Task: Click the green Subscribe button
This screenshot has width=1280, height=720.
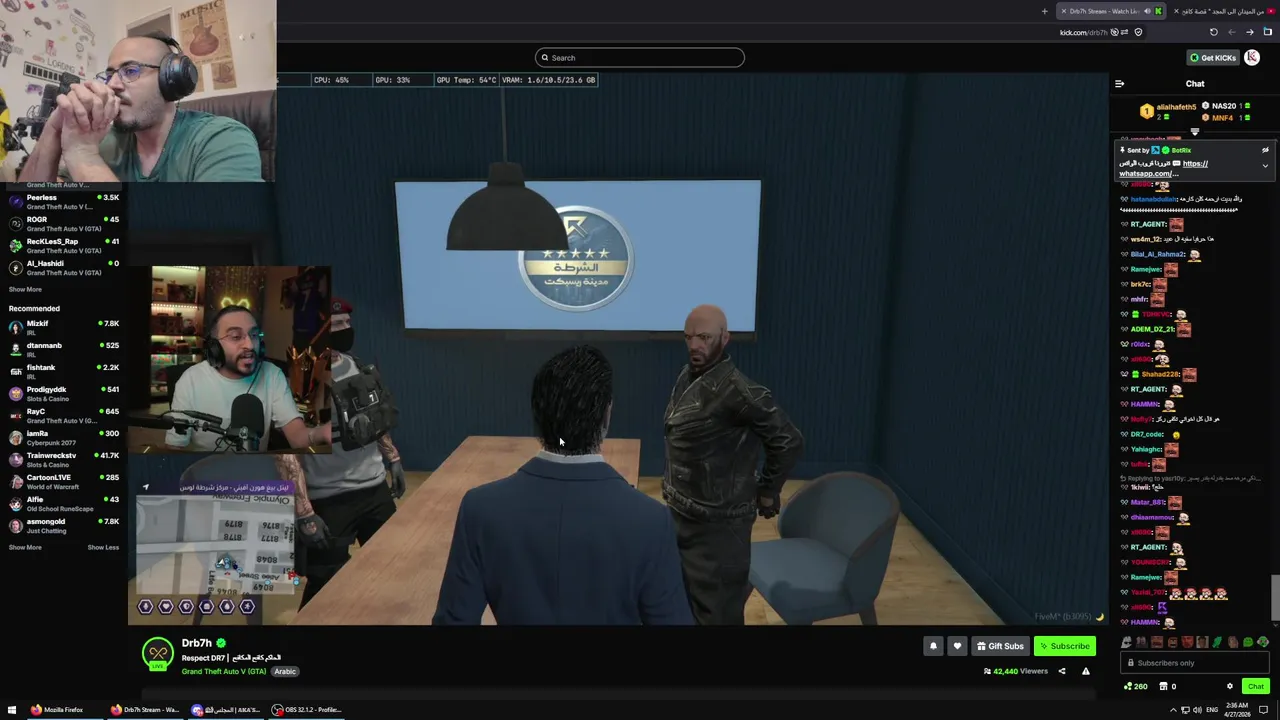Action: pyautogui.click(x=1065, y=646)
